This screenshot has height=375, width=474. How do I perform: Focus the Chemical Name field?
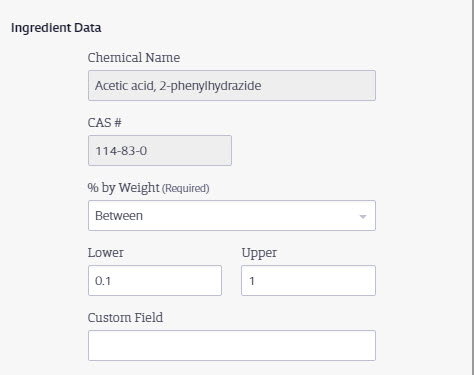click(232, 85)
